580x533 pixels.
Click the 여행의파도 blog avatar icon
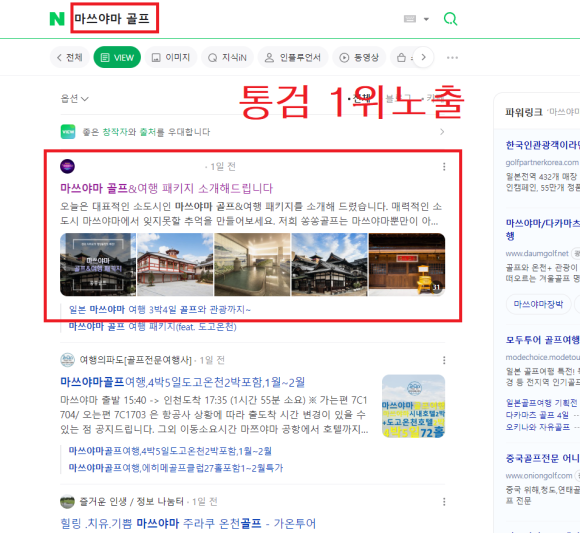pyautogui.click(x=67, y=360)
